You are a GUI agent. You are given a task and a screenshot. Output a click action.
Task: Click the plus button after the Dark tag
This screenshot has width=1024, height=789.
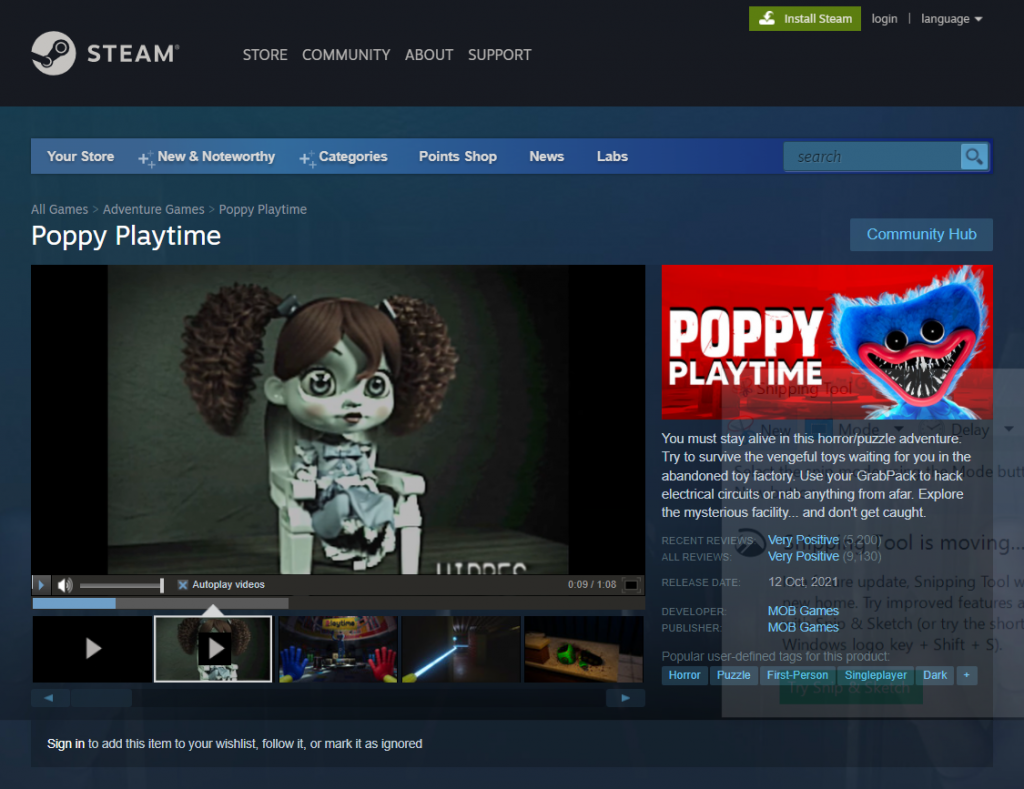coord(966,675)
